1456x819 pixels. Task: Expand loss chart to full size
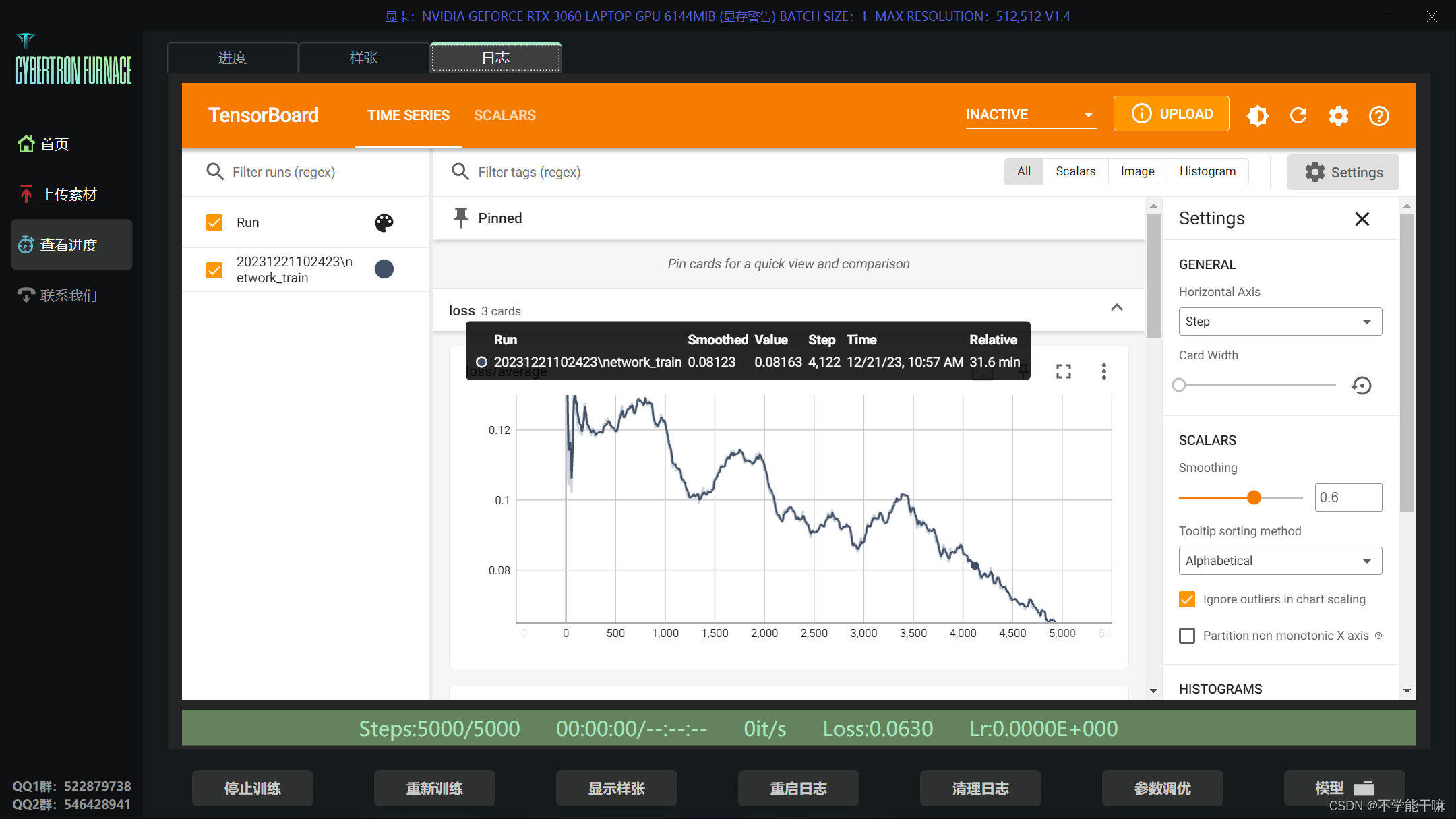click(x=1064, y=371)
